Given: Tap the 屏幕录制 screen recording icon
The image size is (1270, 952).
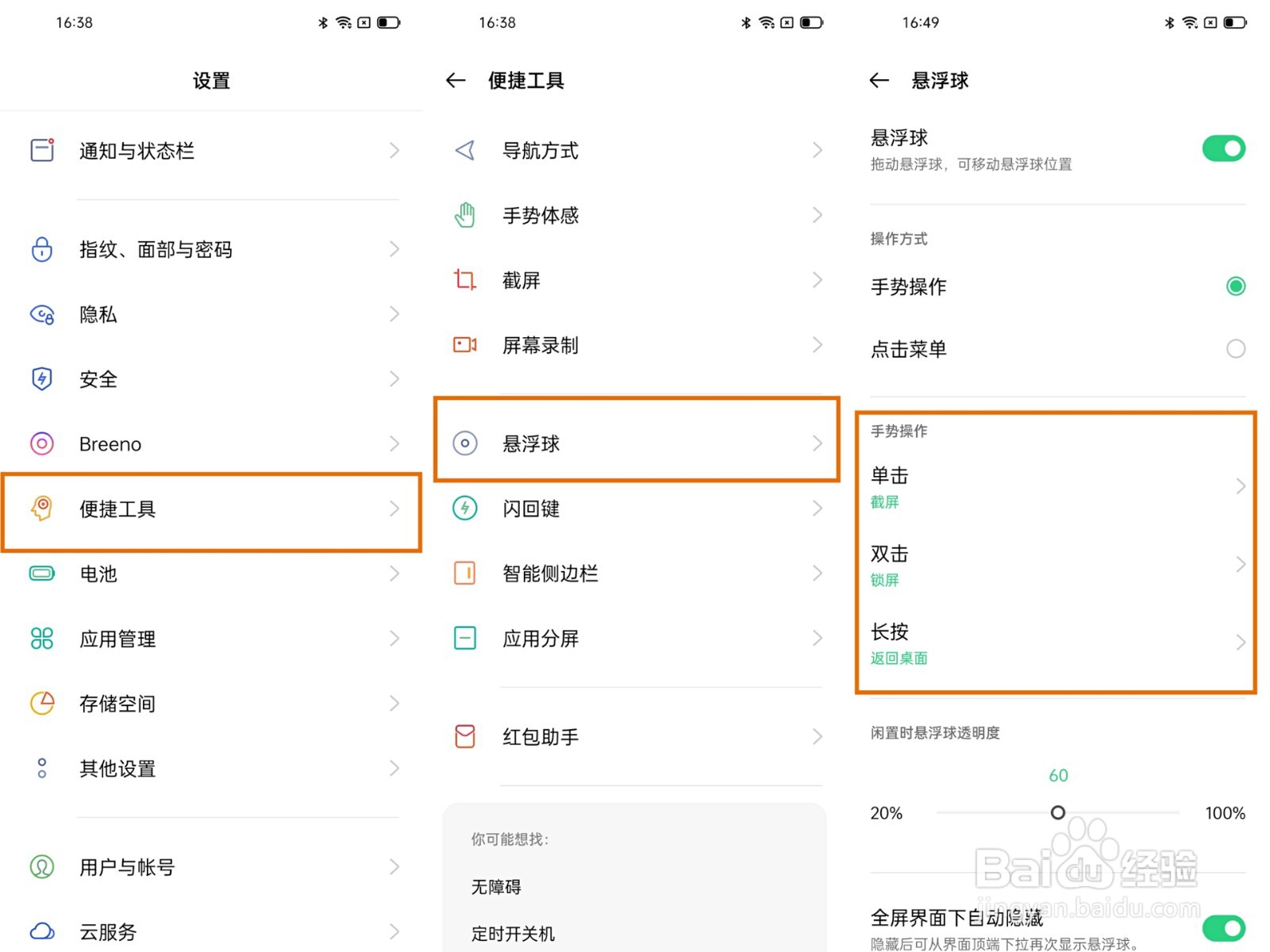Looking at the screenshot, I should 464,345.
